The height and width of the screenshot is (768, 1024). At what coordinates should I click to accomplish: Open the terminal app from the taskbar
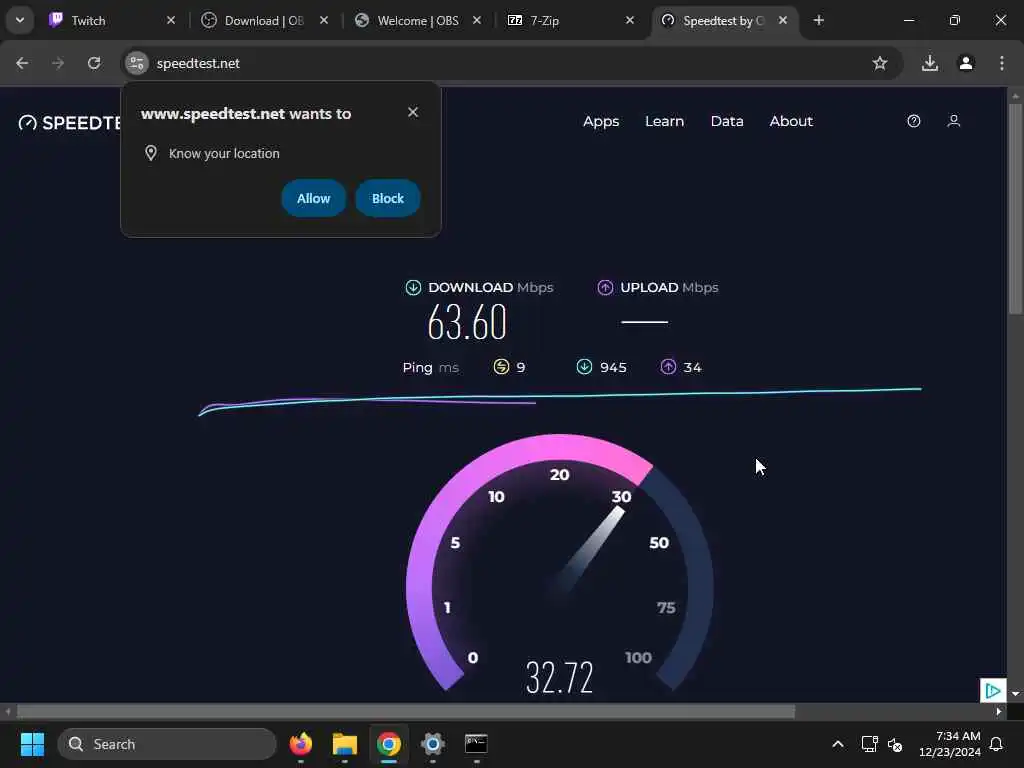476,744
